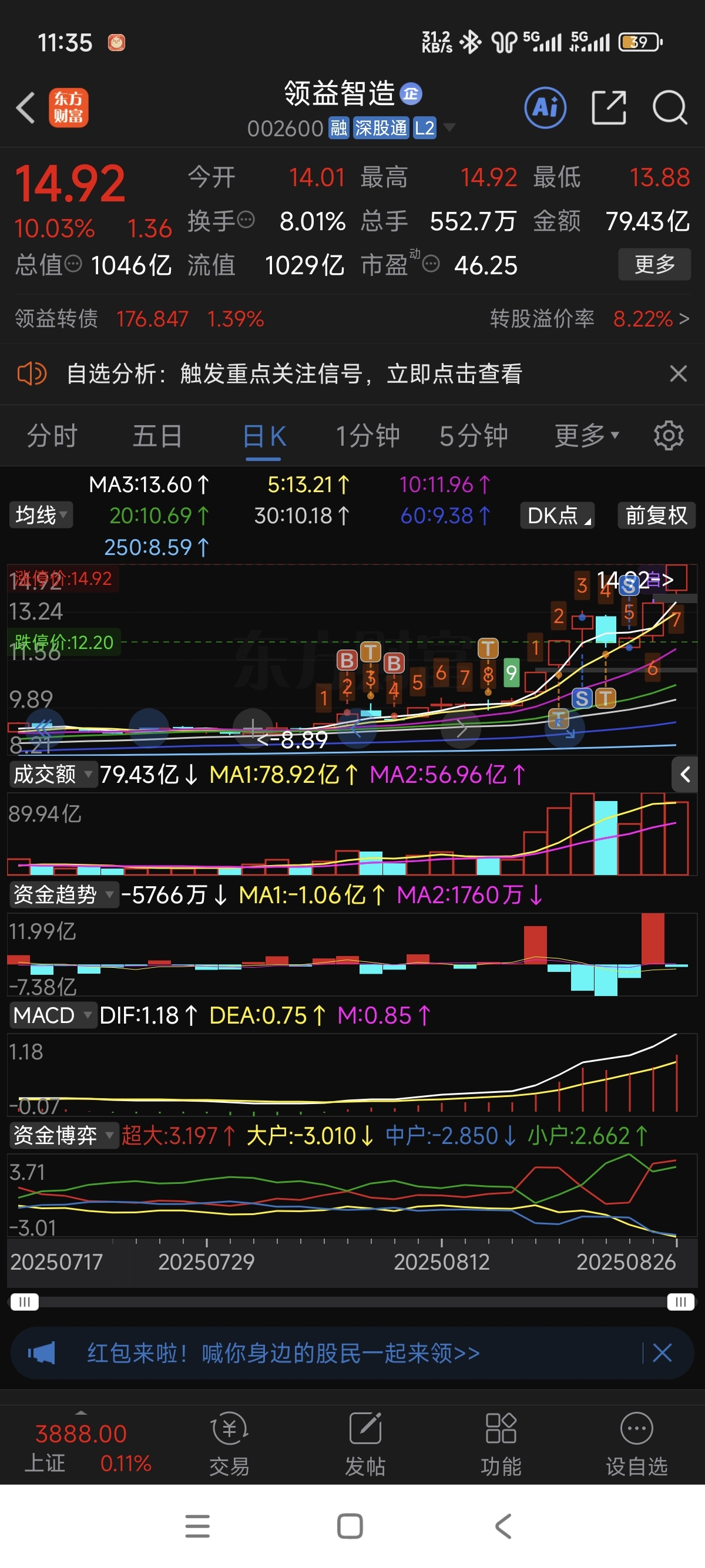Toggle the DK点 signal button
Image resolution: width=705 pixels, height=1568 pixels.
tap(558, 515)
